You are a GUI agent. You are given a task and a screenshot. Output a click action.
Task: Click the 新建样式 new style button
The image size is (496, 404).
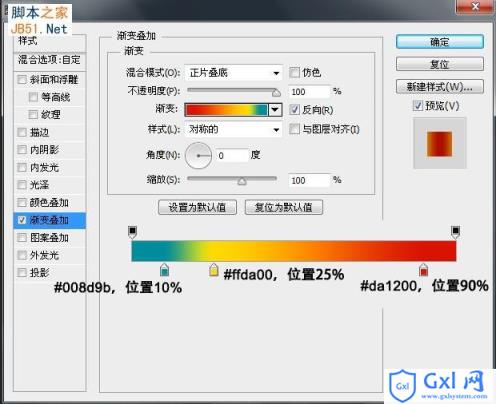pos(440,87)
